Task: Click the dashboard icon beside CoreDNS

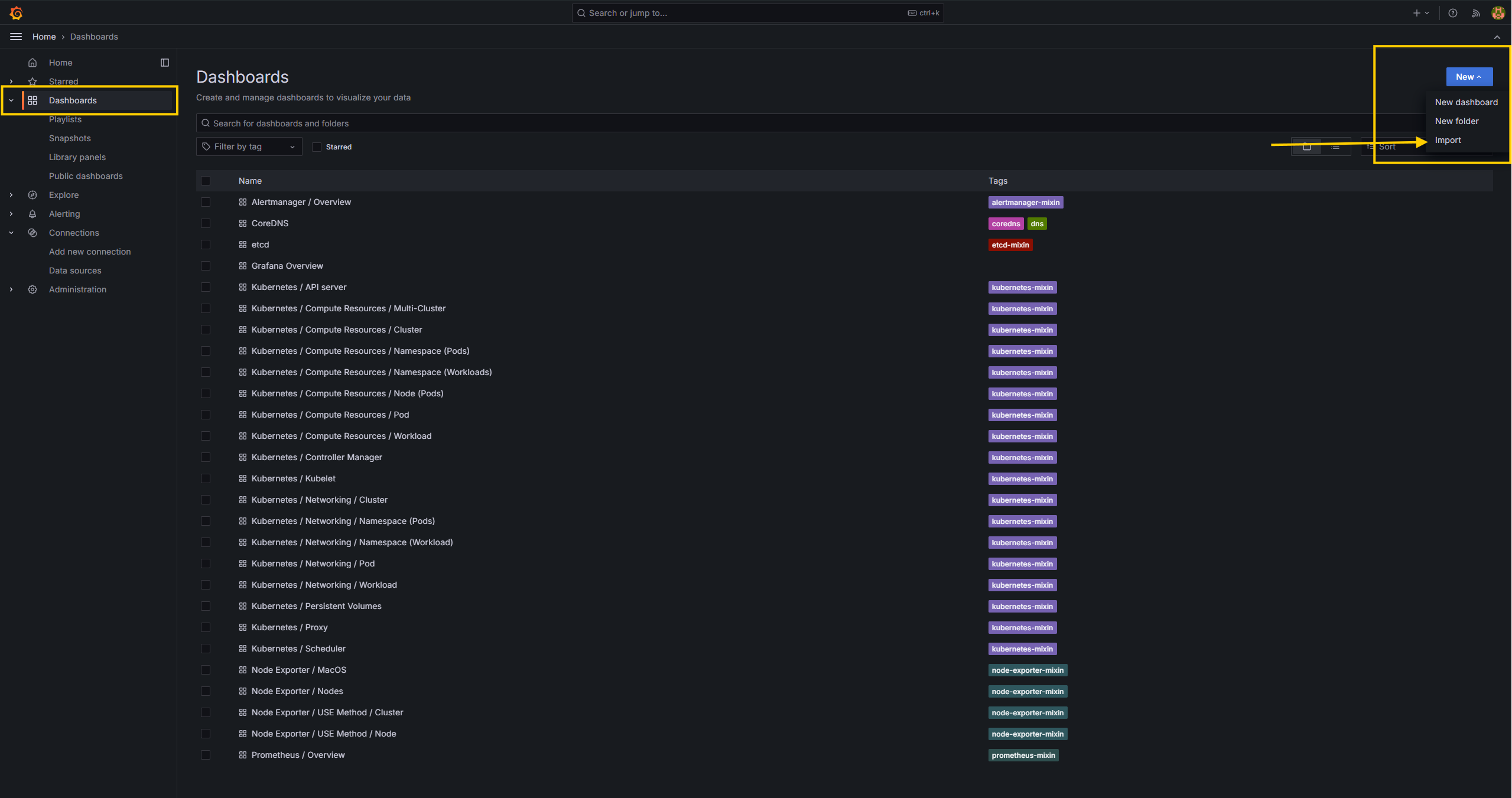Action: (x=243, y=223)
